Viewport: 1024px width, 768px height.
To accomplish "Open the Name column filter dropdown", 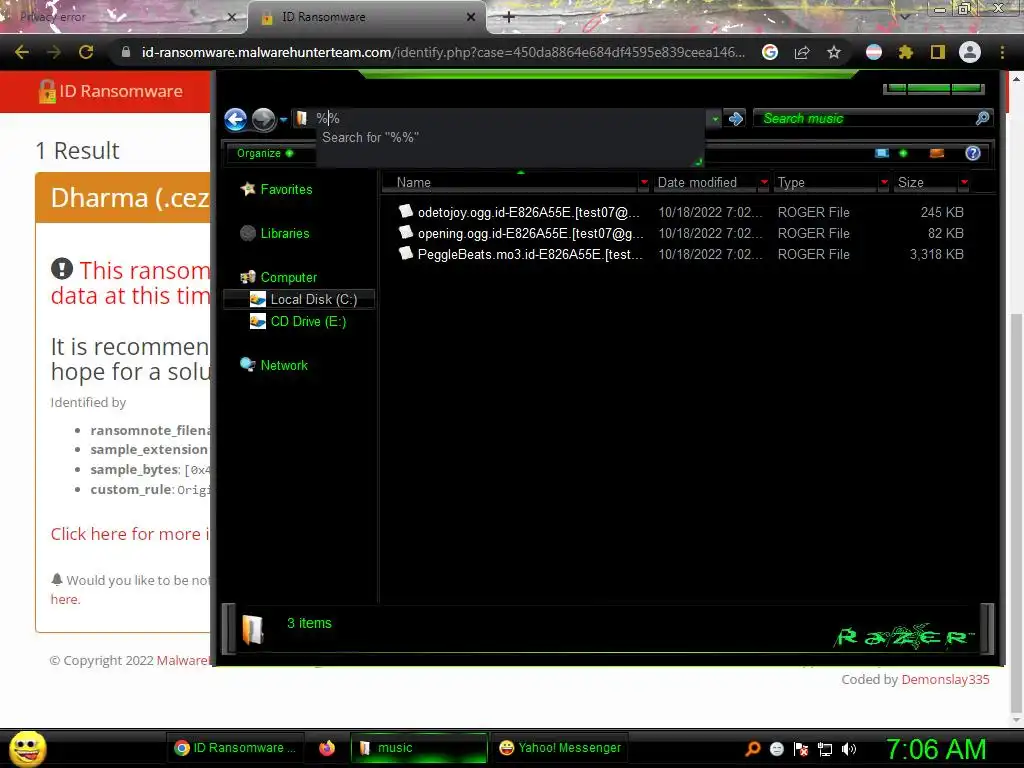I will [644, 182].
